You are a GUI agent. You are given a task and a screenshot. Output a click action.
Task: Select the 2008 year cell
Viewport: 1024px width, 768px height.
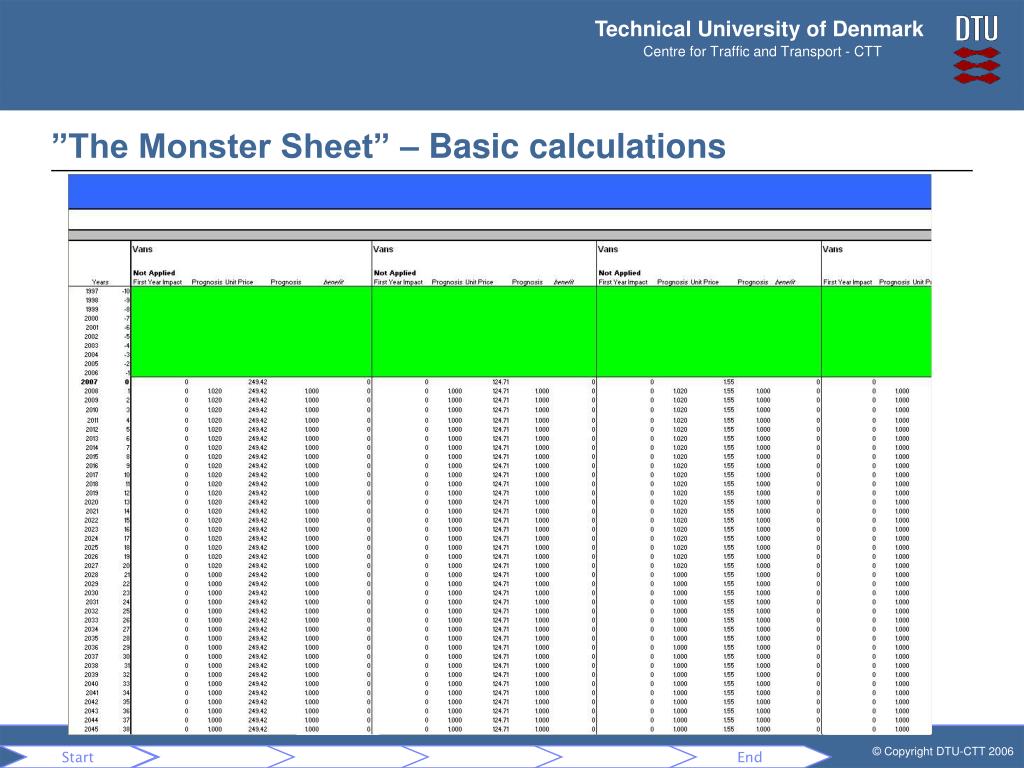coord(91,391)
